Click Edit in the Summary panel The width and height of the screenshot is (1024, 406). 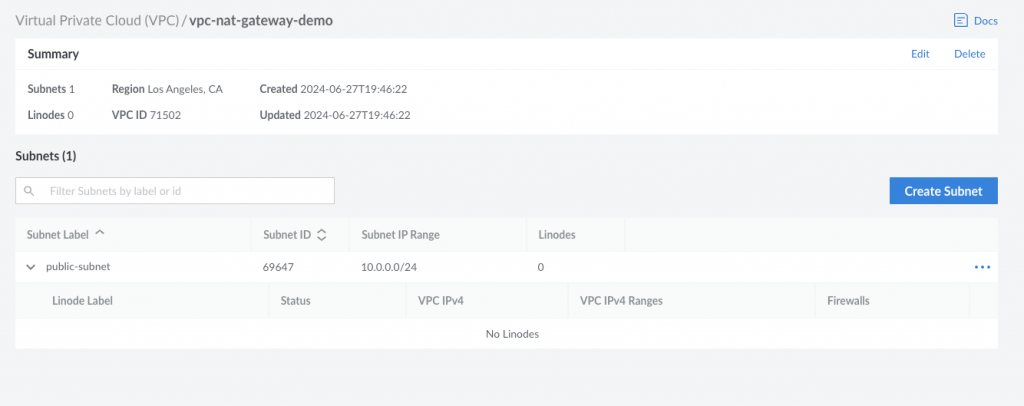tap(920, 54)
